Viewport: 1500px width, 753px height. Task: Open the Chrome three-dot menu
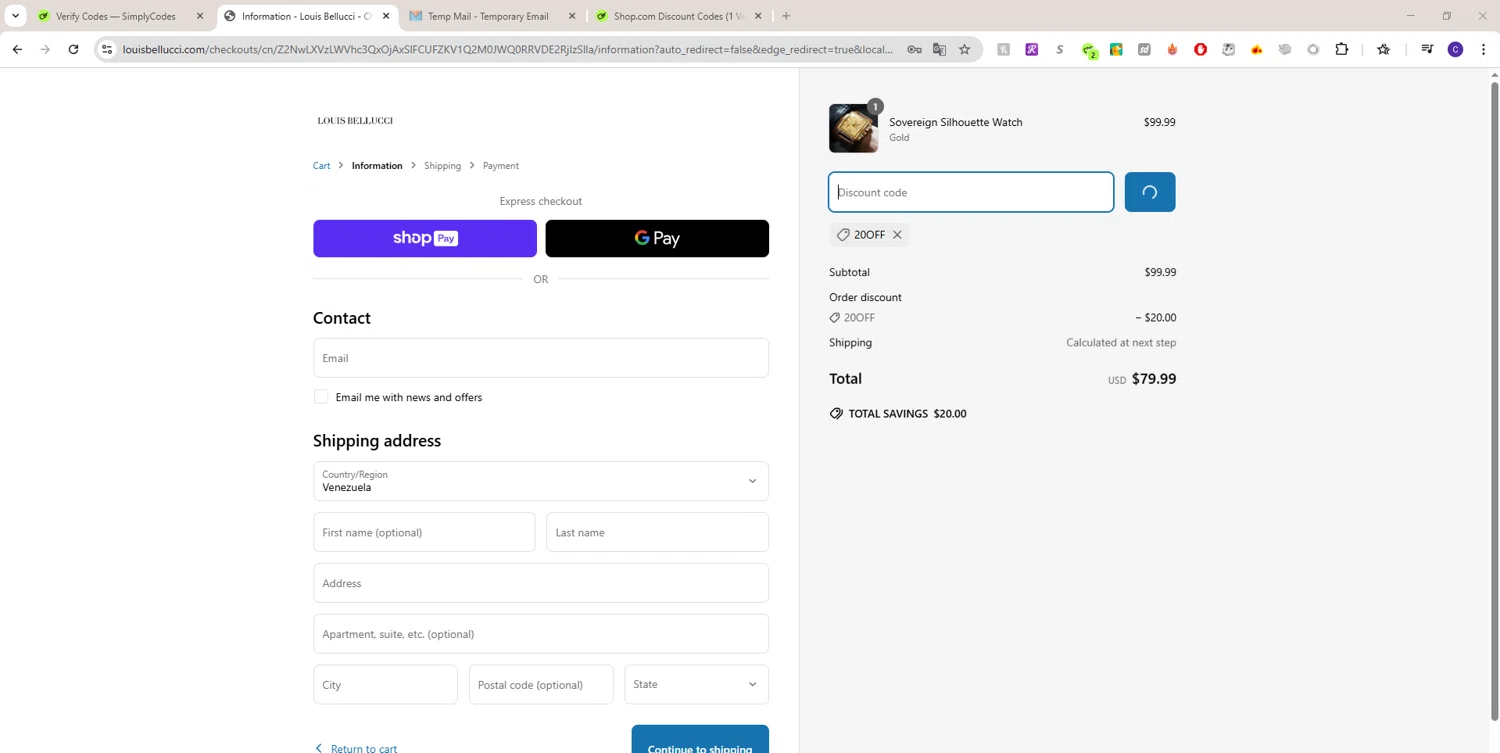(1484, 49)
